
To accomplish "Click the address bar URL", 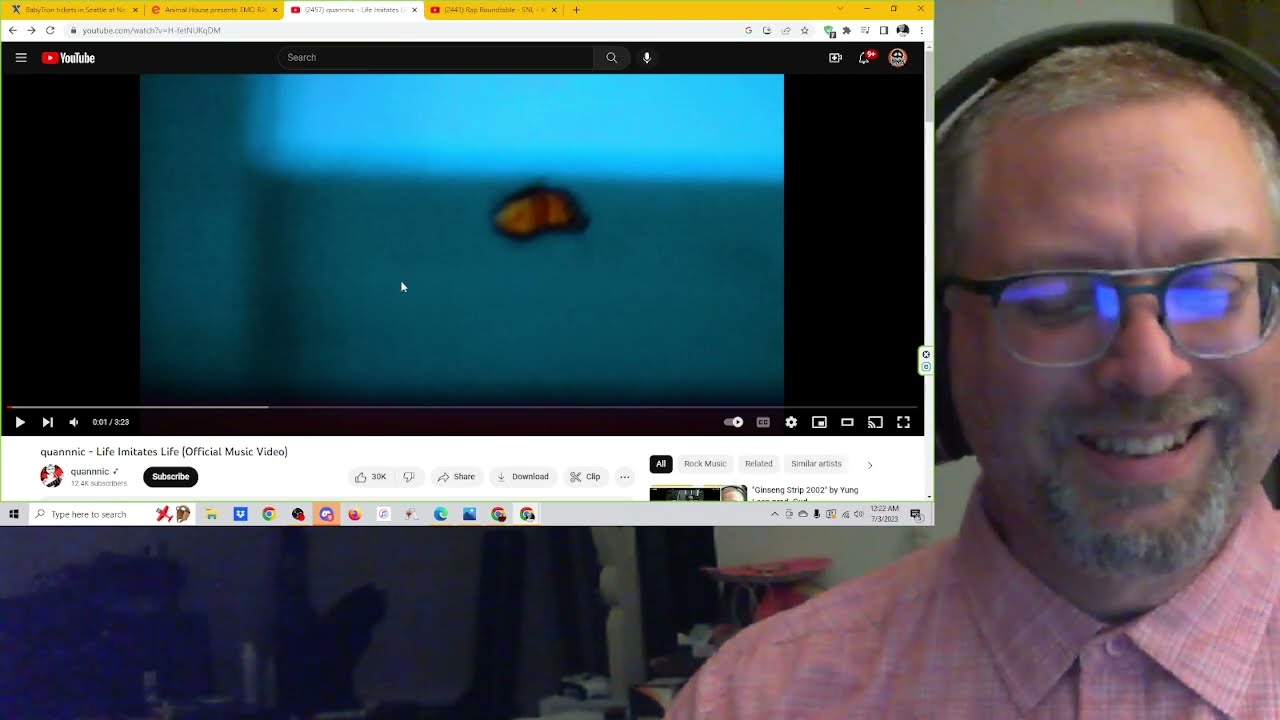I will click(x=151, y=31).
